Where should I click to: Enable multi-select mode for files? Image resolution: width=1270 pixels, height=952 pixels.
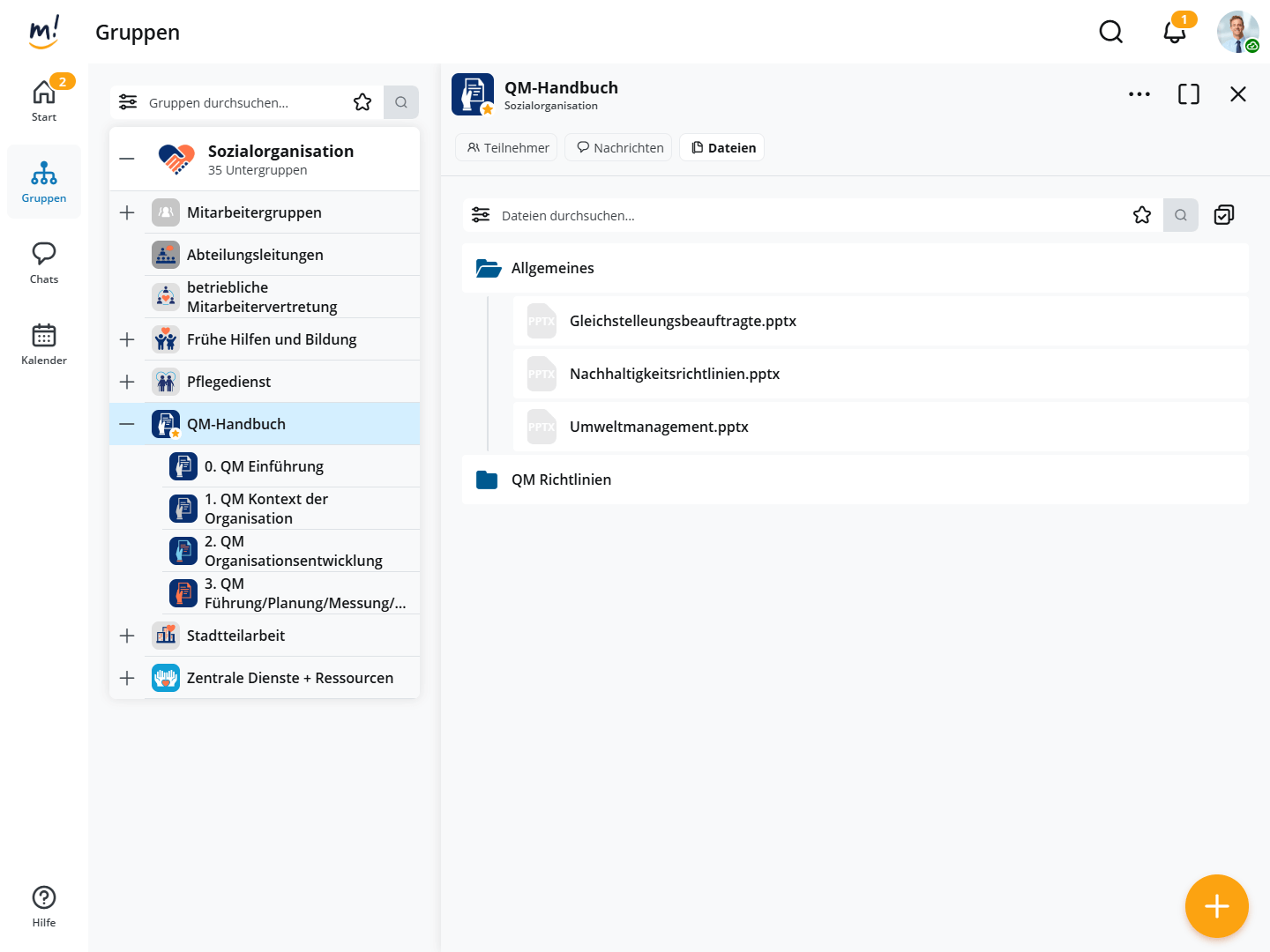[1223, 215]
